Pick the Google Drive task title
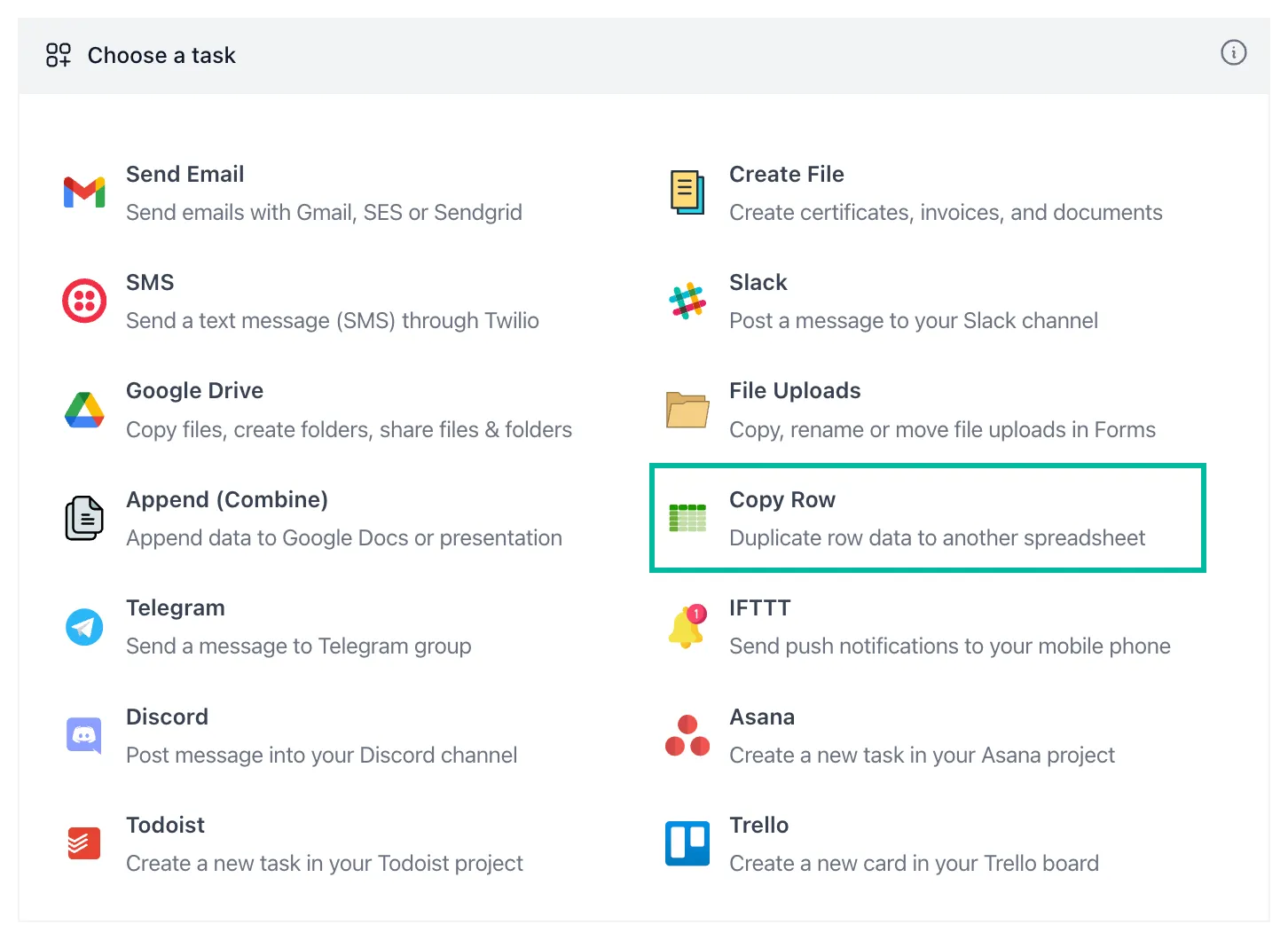Viewport: 1288px width, 940px height. point(194,391)
